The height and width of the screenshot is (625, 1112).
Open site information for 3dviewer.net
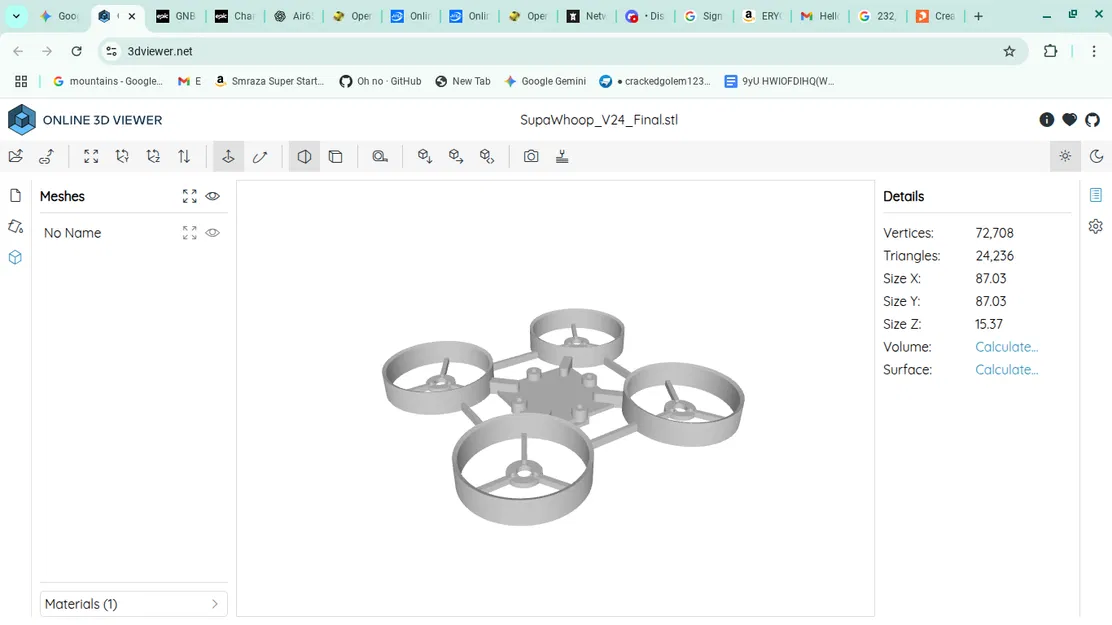[110, 51]
